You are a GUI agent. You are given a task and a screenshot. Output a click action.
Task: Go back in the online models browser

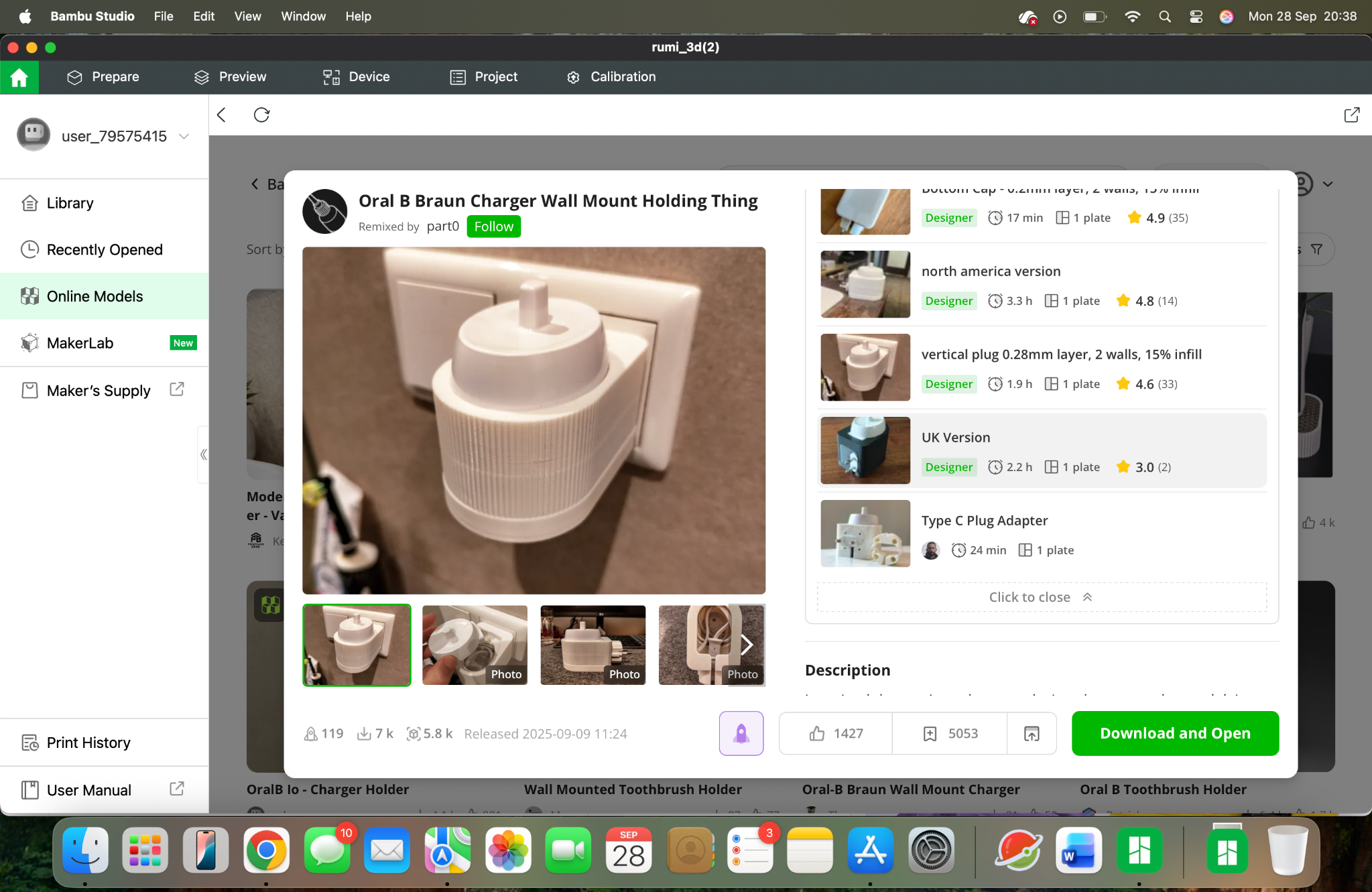pyautogui.click(x=222, y=115)
